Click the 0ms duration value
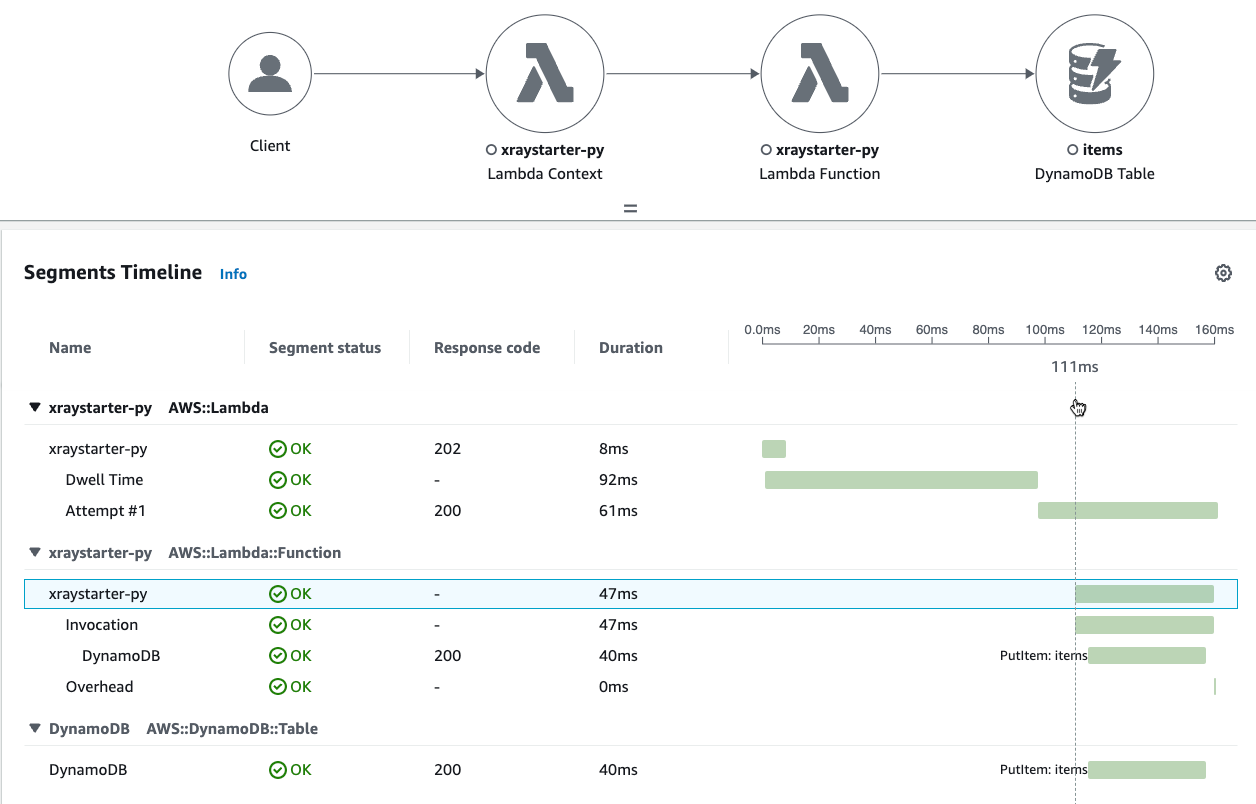The image size is (1256, 804). [x=614, y=687]
